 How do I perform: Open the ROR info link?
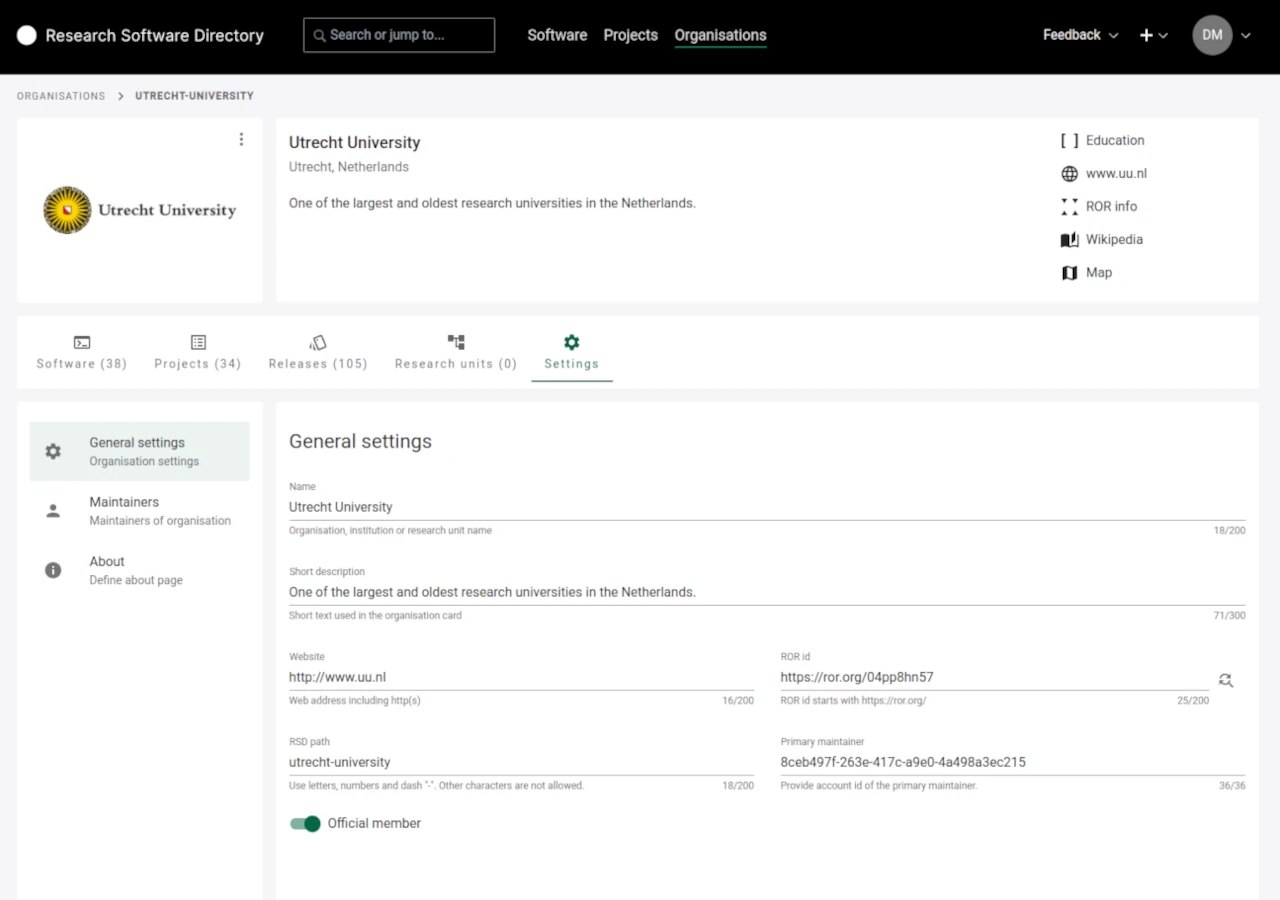[1111, 207]
